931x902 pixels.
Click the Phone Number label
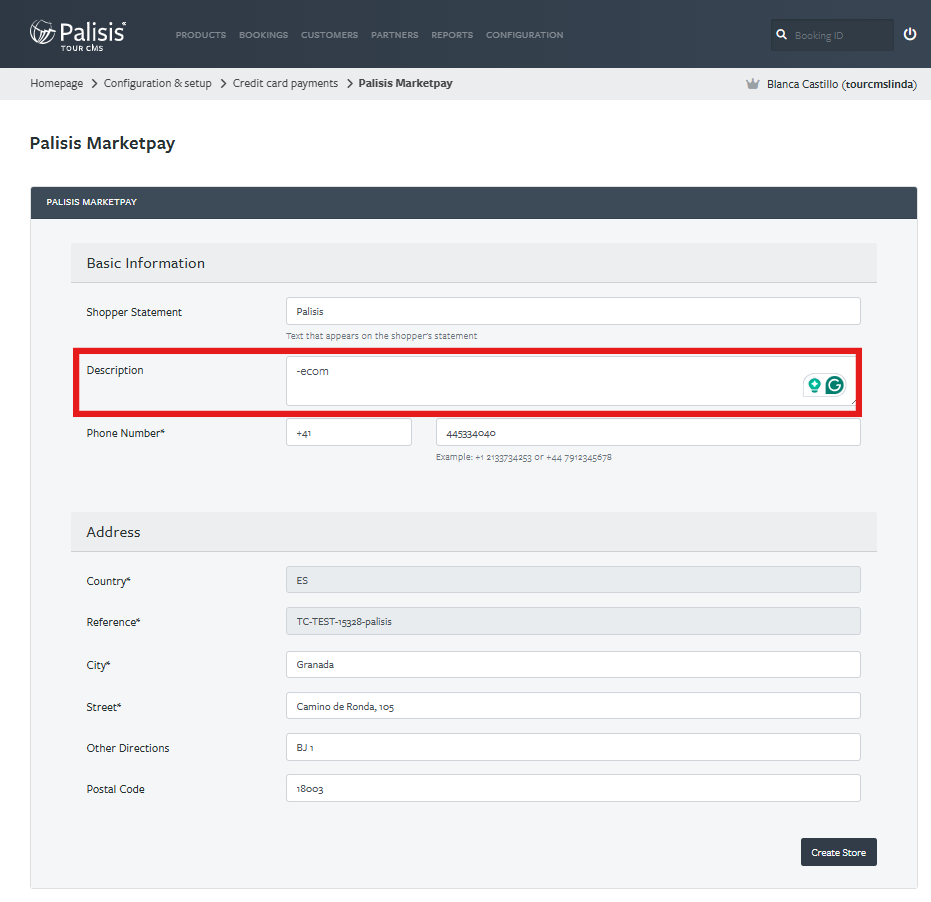tap(126, 433)
